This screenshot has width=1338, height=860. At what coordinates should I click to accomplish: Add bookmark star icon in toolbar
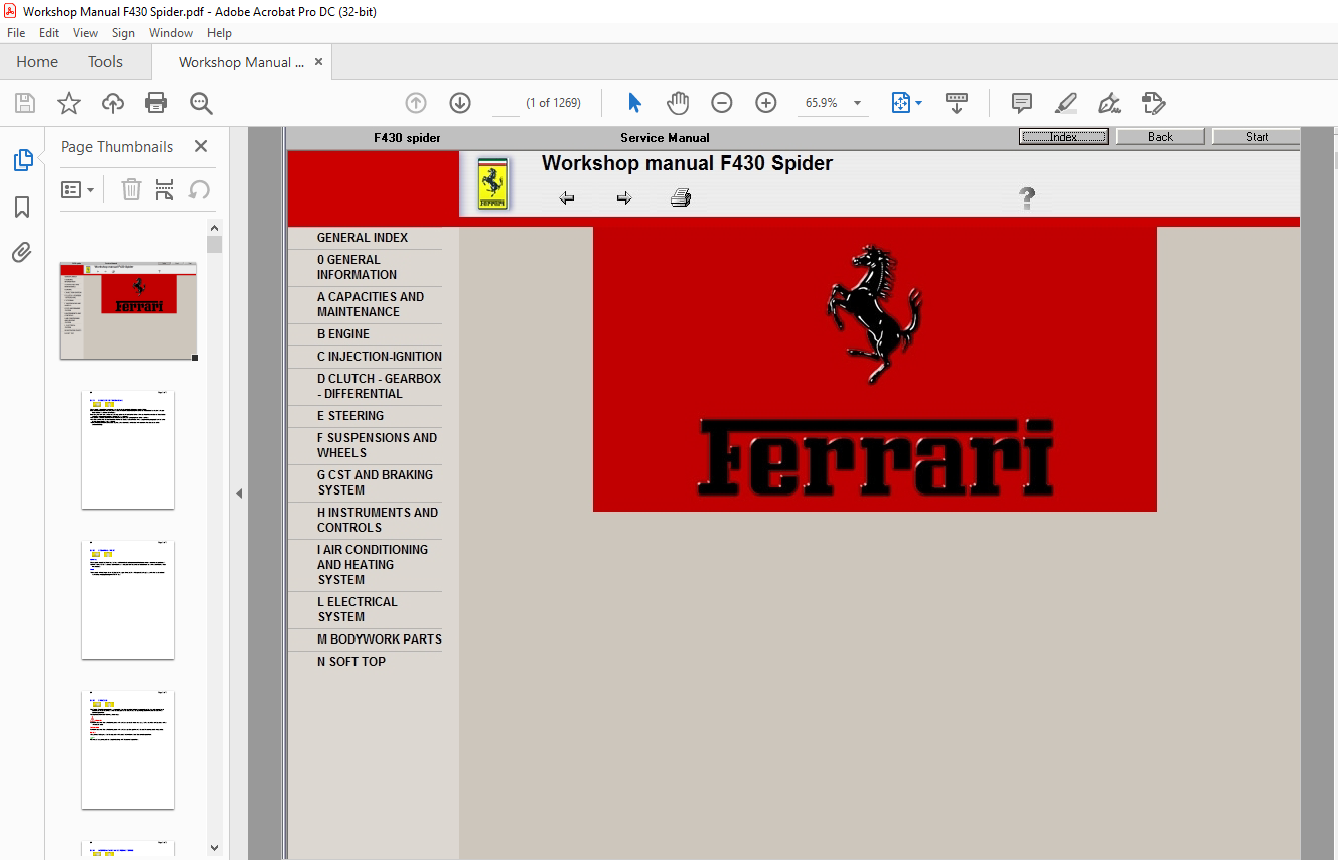tap(69, 103)
